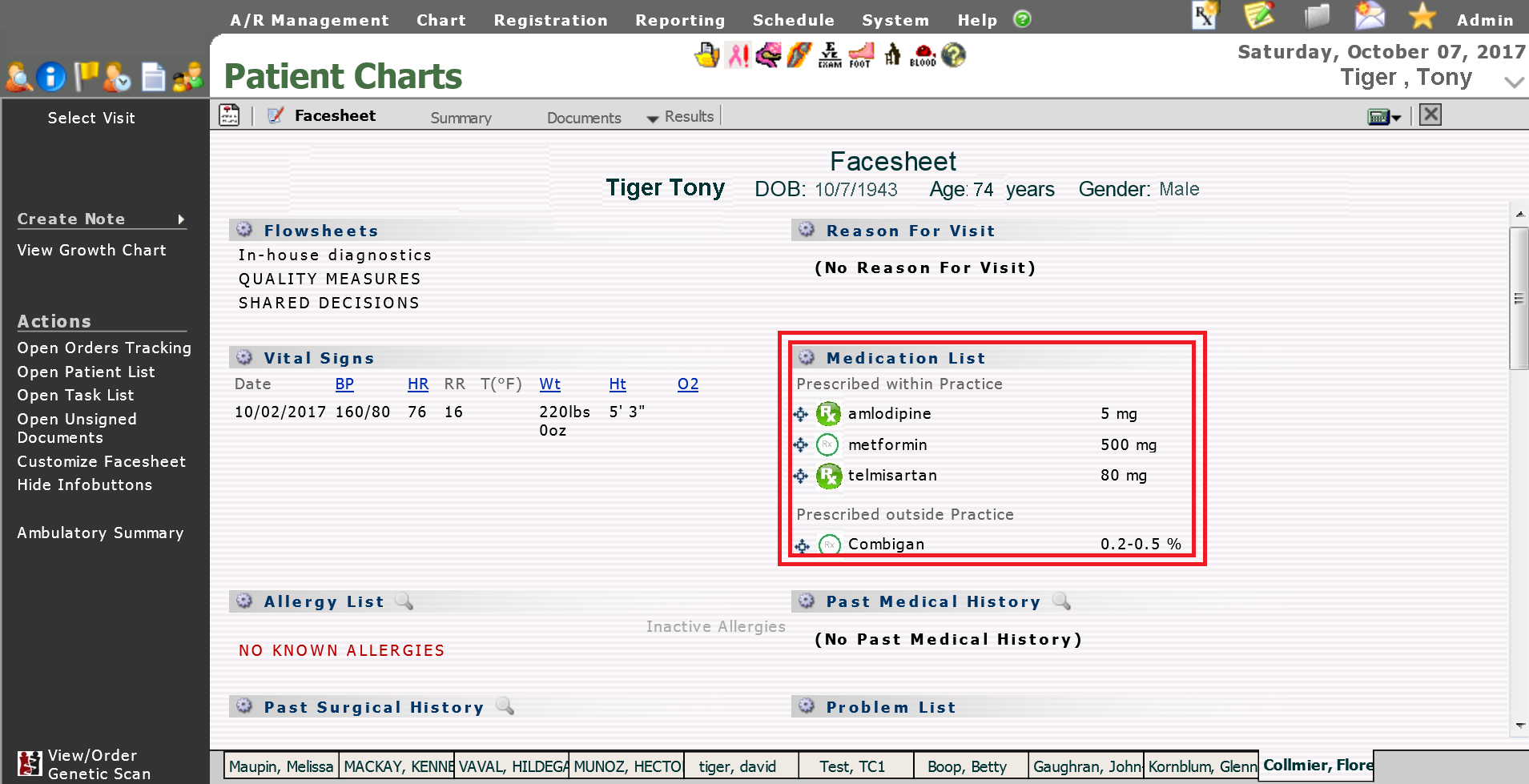The height and width of the screenshot is (784, 1529).
Task: Click the blue info icon
Action: pos(51,77)
